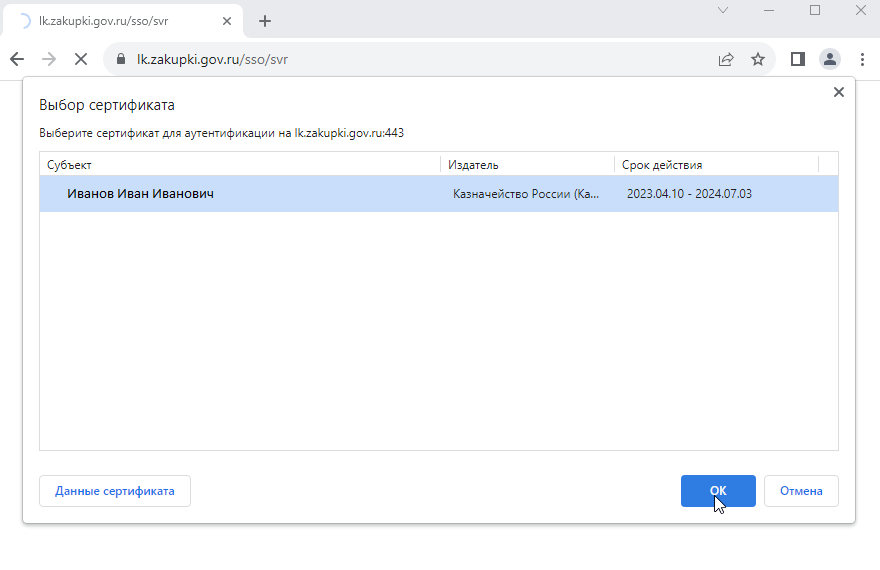Click the OK button to confirm certificate
The image size is (880, 570).
click(717, 491)
